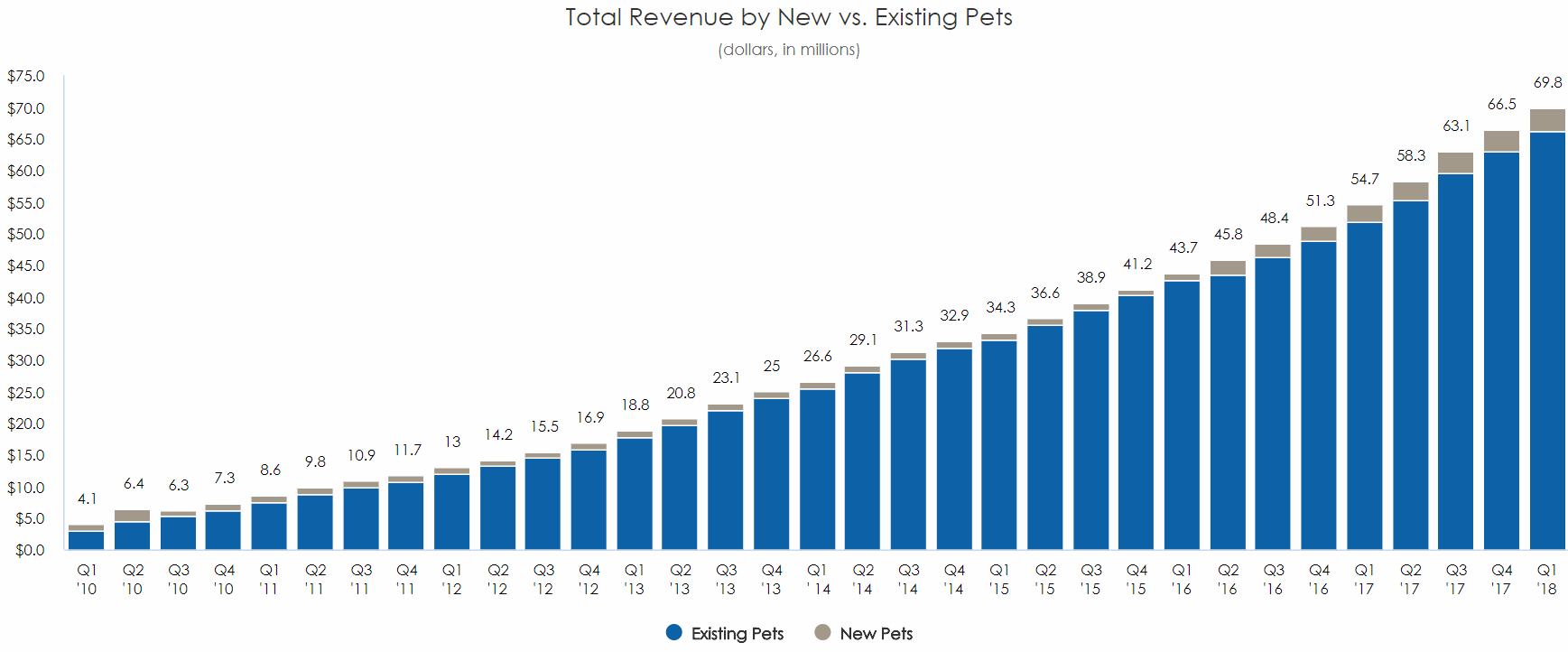Click the 32.9 data label
Screen dimensions: 1568x652
click(954, 315)
